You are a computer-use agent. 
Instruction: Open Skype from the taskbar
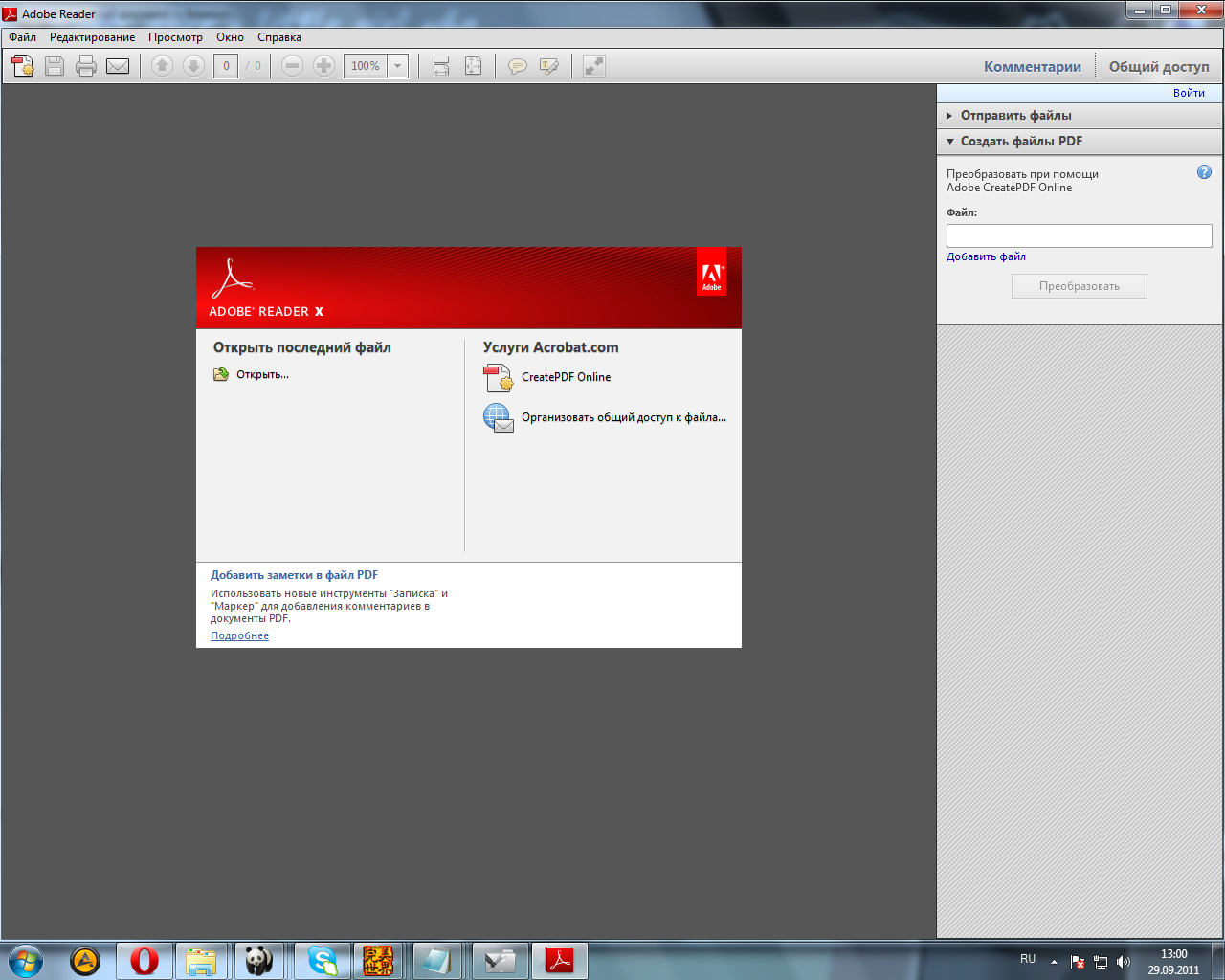[x=323, y=960]
